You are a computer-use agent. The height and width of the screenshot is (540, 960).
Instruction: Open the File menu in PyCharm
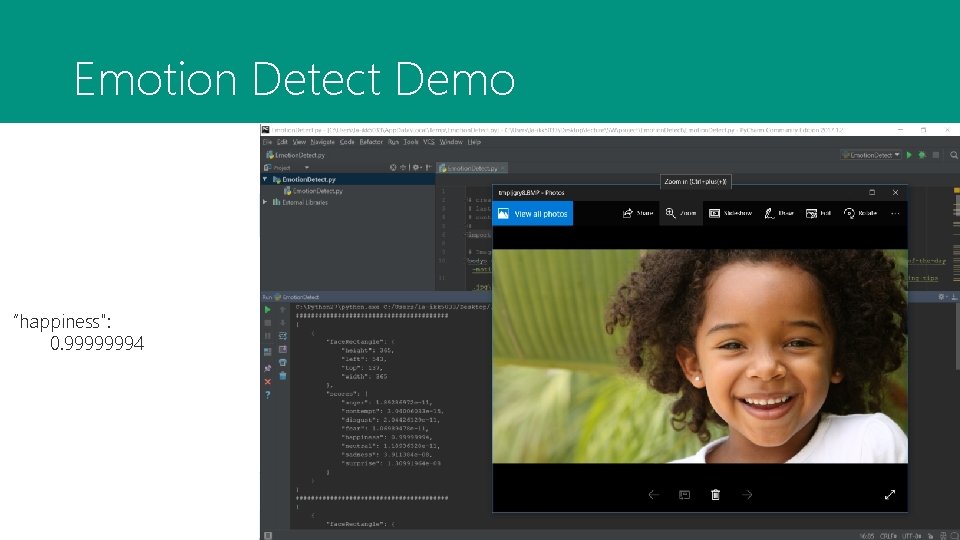tap(267, 142)
